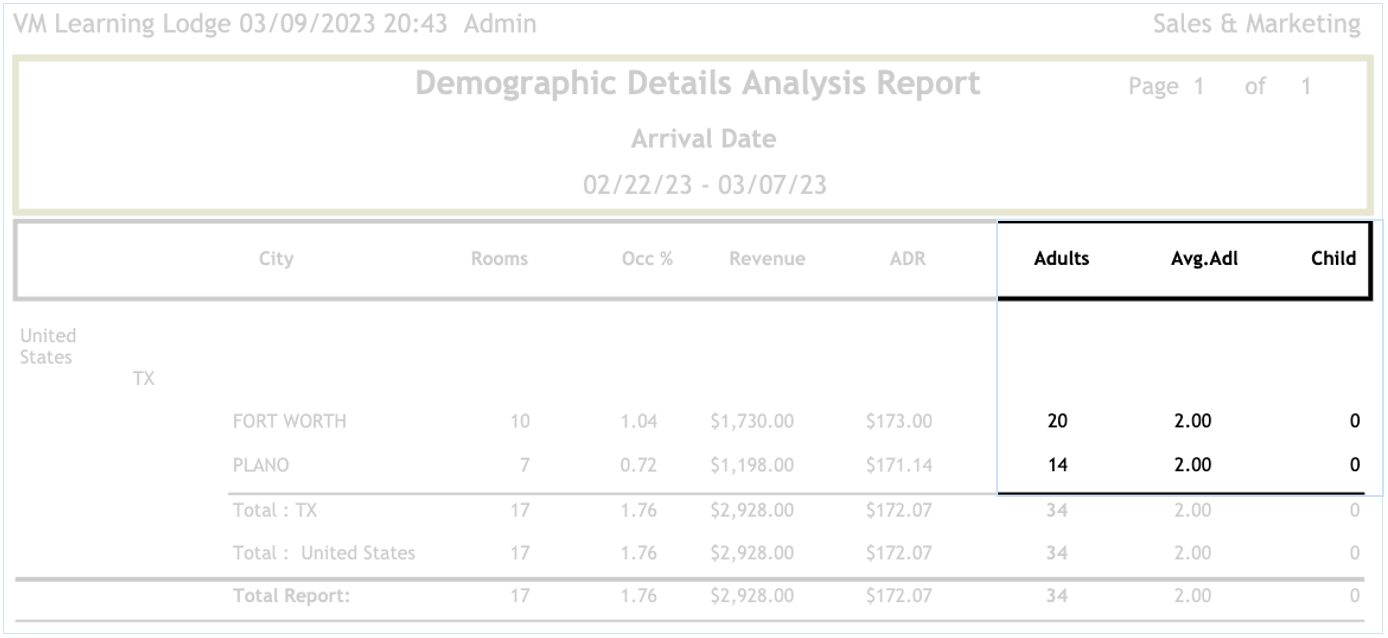The height and width of the screenshot is (638, 1388).
Task: Click Fort Worth's adults value of 20
Action: coord(1057,421)
